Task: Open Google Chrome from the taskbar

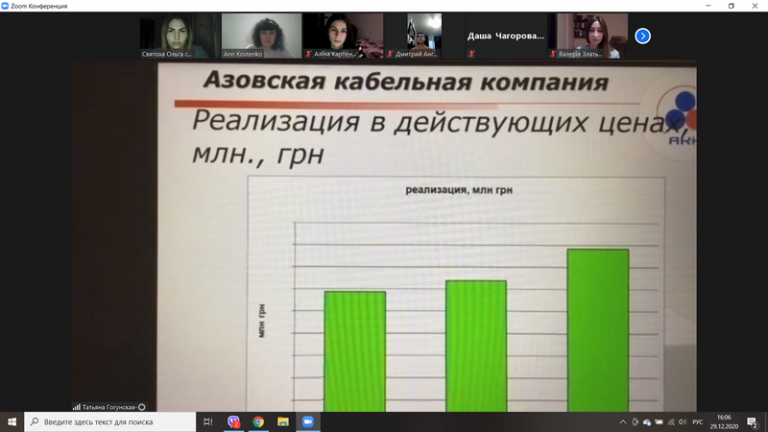Action: pyautogui.click(x=258, y=422)
